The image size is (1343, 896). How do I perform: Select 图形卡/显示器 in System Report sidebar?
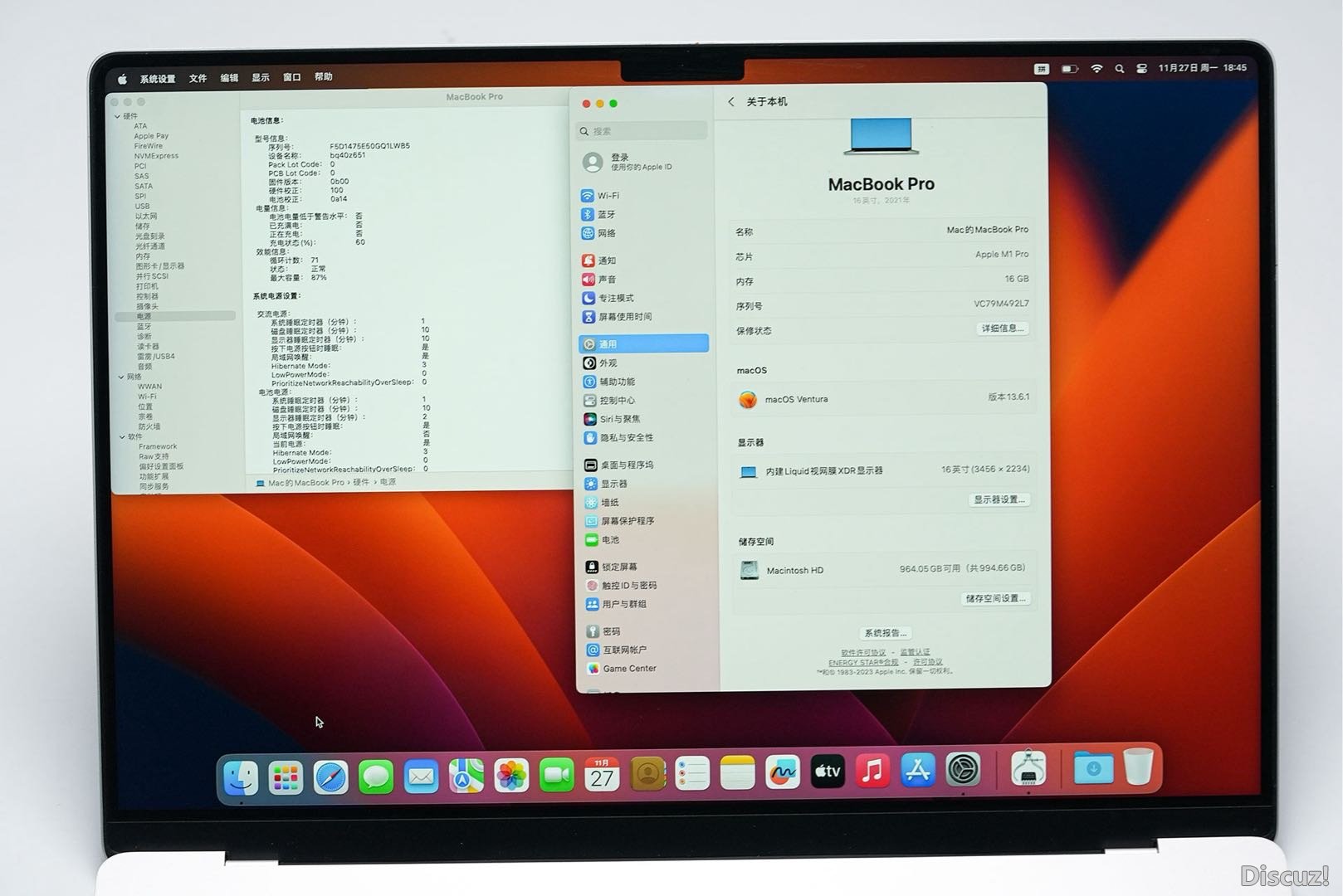coord(160,266)
